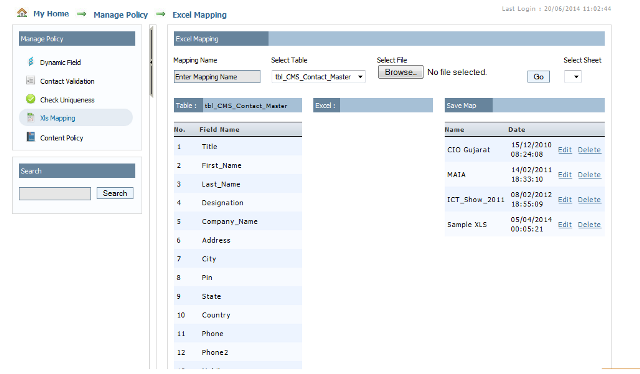Click the sidebar search text box
640x374 pixels.
(x=55, y=194)
